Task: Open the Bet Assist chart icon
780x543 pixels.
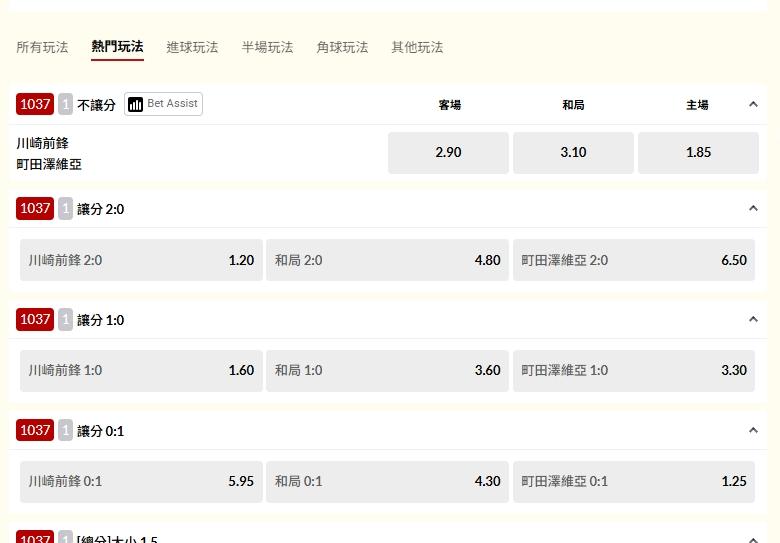Action: 136,104
